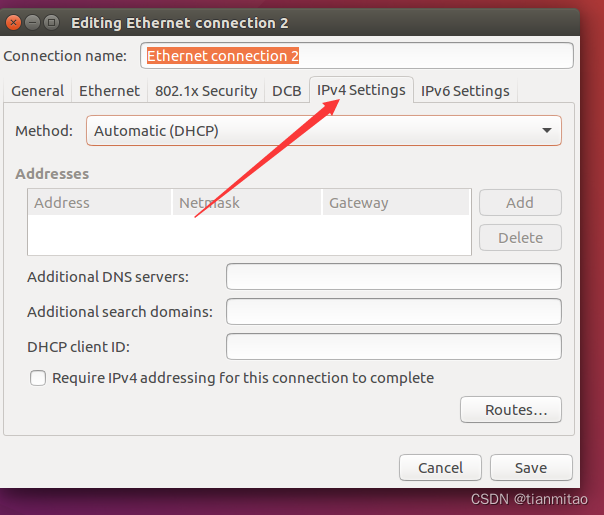Screen dimensions: 604x515
Task: Click the Additional search domains field
Action: point(393,311)
